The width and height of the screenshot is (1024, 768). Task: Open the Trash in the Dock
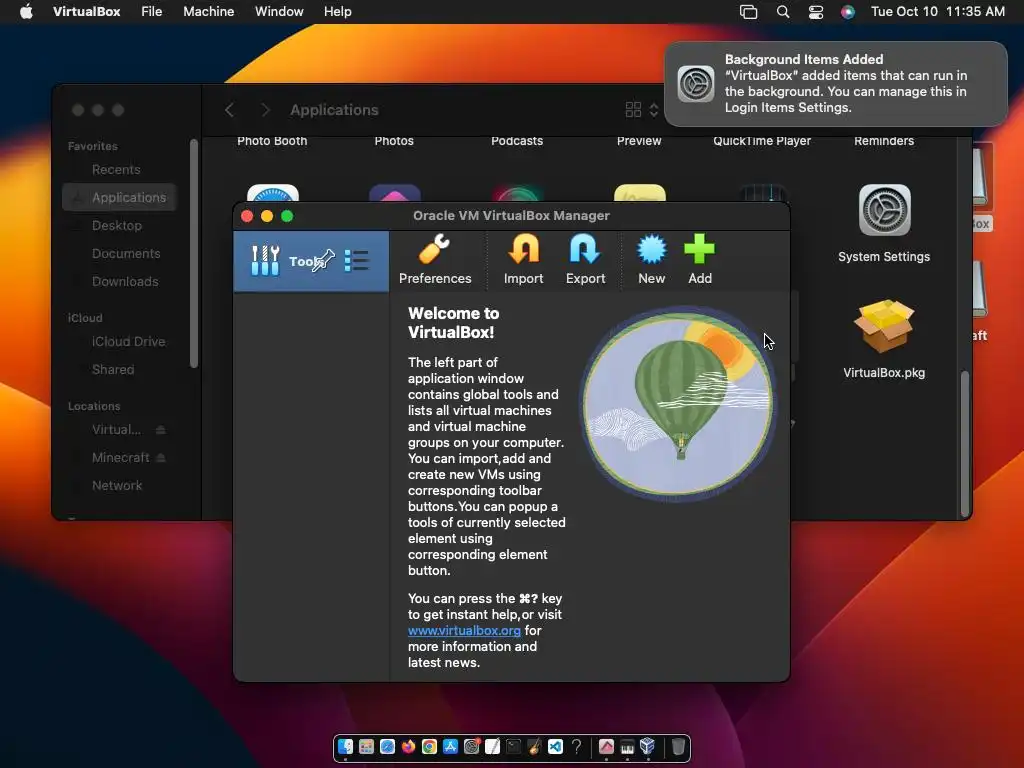click(x=678, y=746)
